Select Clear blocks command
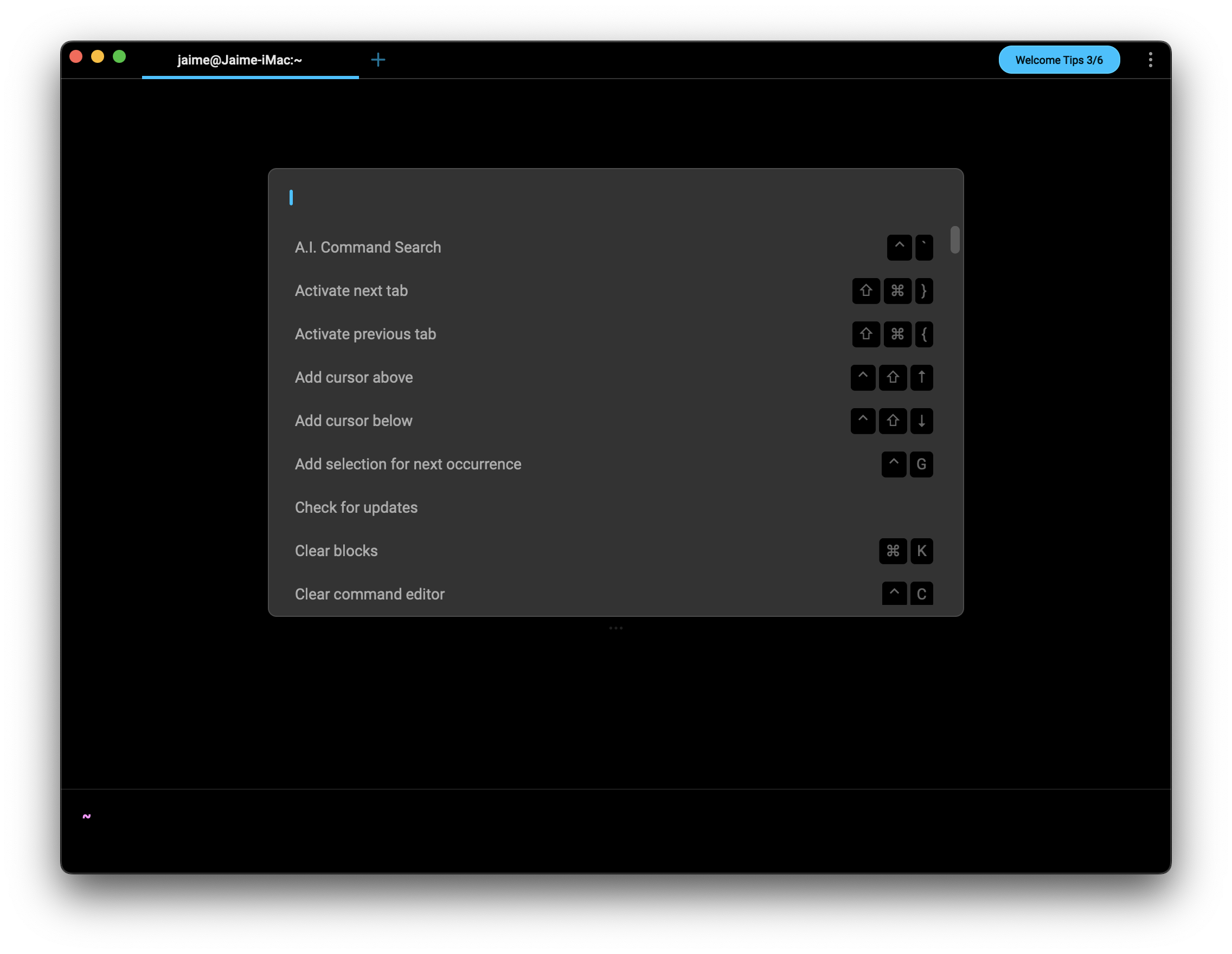 [x=336, y=551]
